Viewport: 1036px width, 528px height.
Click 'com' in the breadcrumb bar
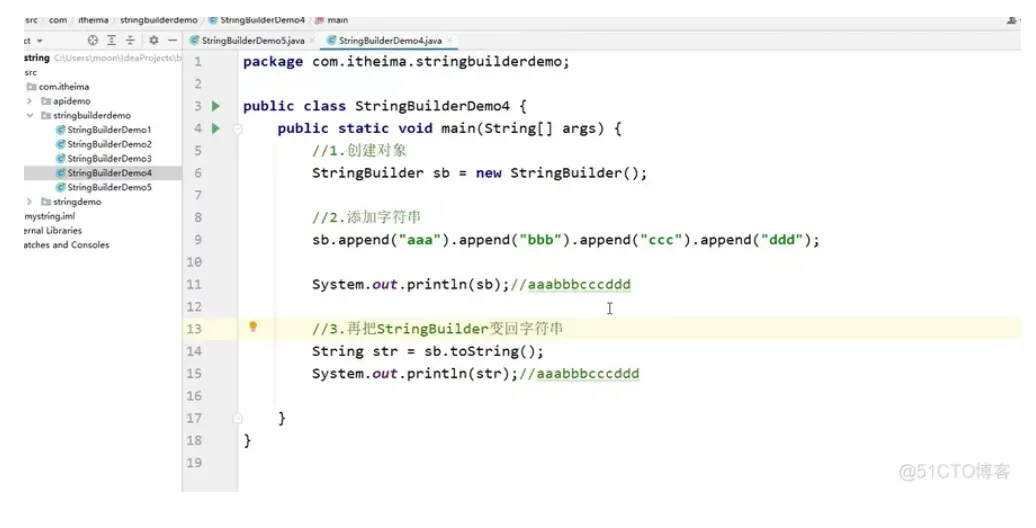[58, 20]
